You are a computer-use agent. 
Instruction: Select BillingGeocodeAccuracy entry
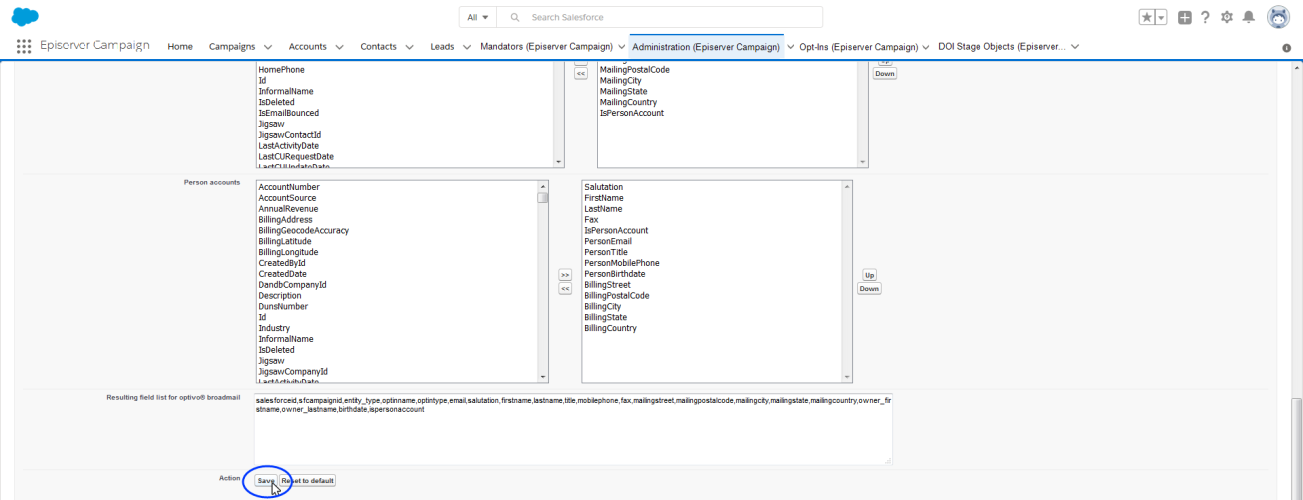[303, 231]
